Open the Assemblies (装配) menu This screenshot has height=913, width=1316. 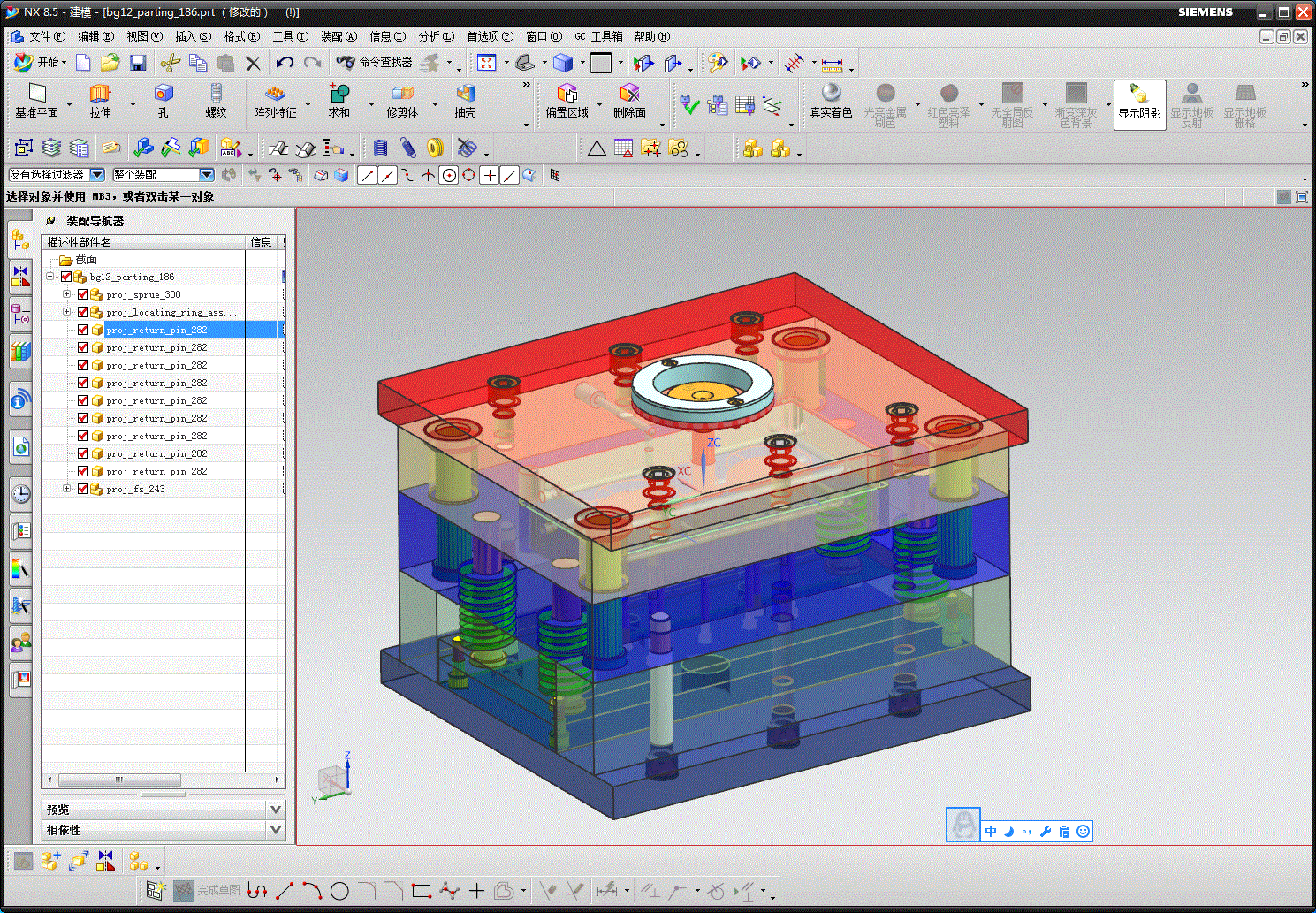339,36
